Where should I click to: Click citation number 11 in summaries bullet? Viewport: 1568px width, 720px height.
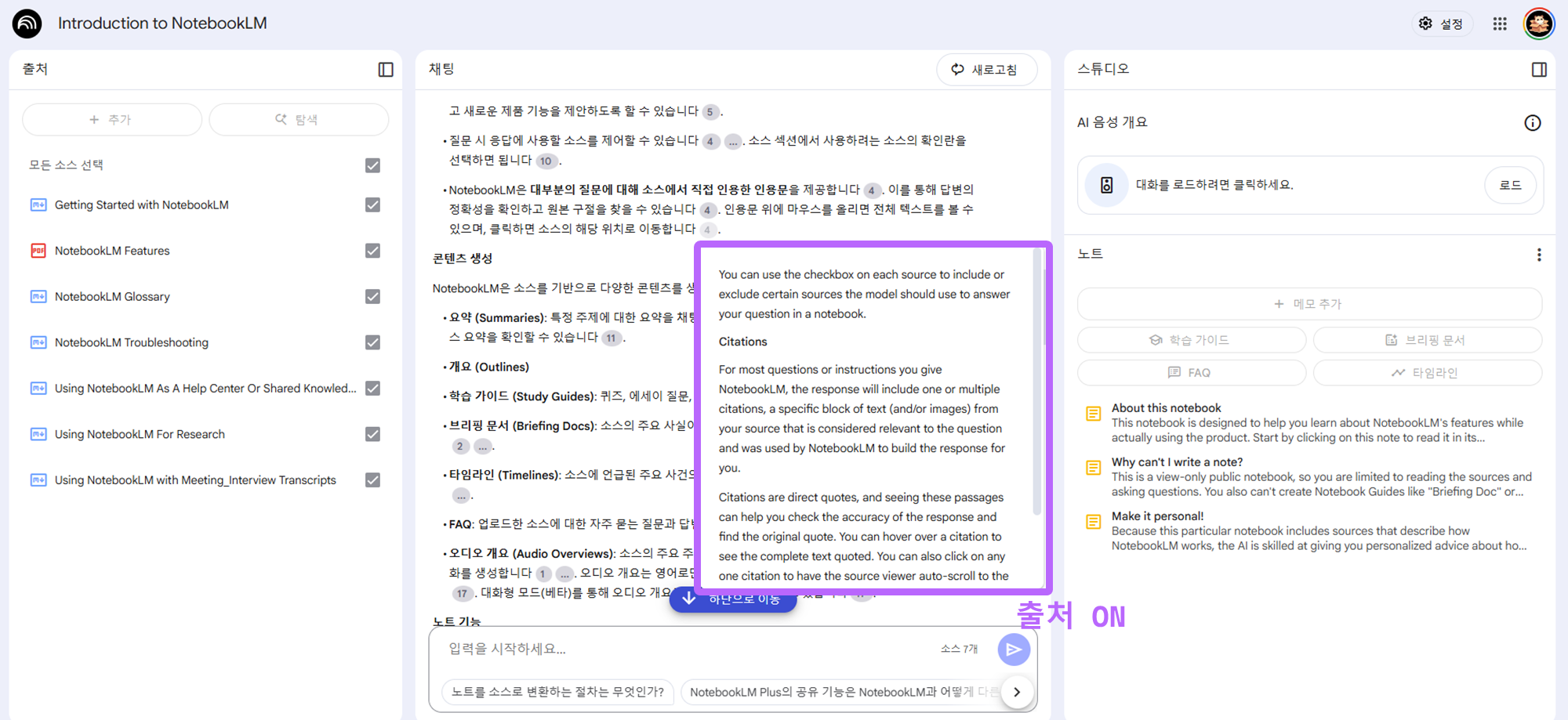pos(611,338)
